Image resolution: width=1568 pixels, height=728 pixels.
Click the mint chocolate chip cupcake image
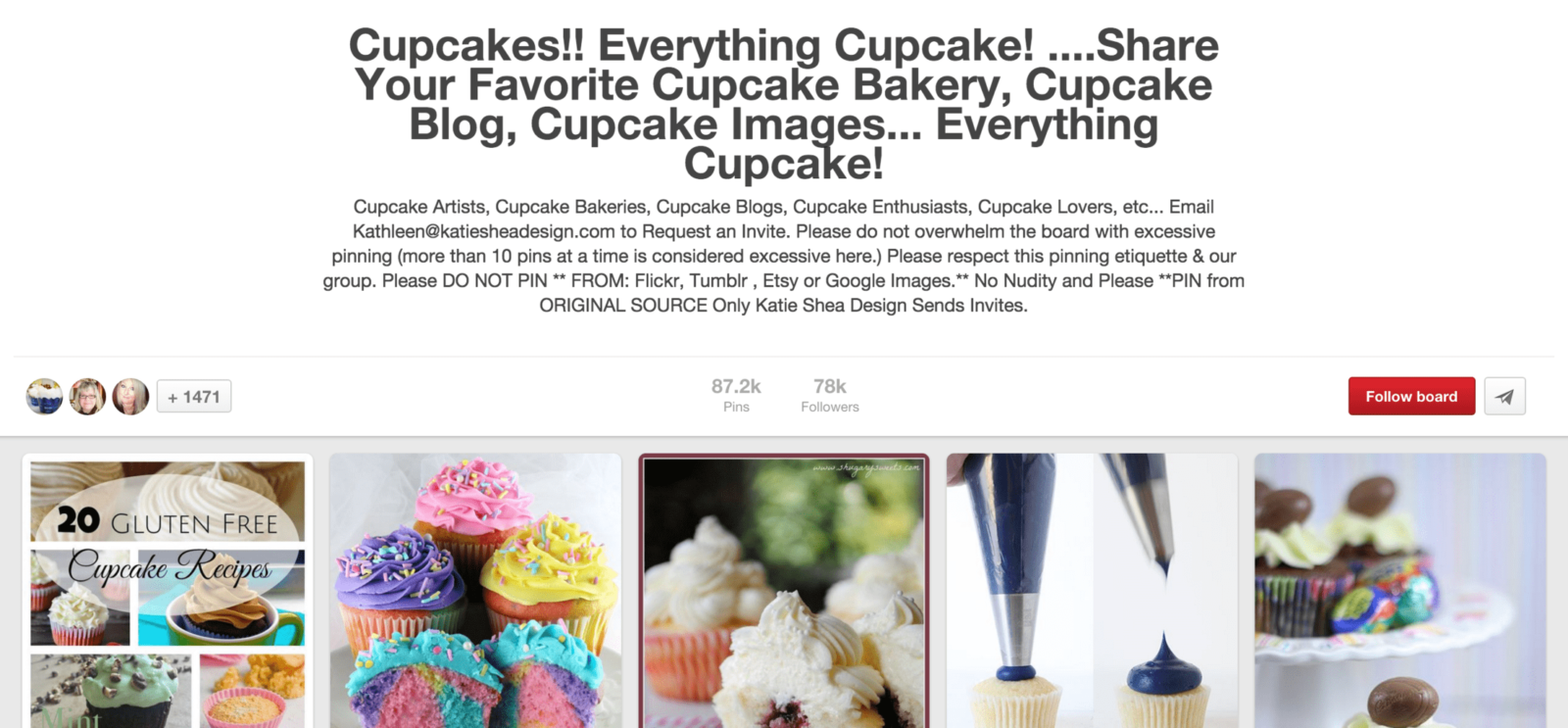(111, 691)
